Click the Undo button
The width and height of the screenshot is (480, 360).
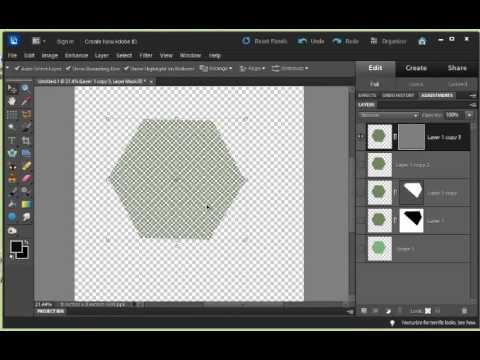(x=311, y=41)
